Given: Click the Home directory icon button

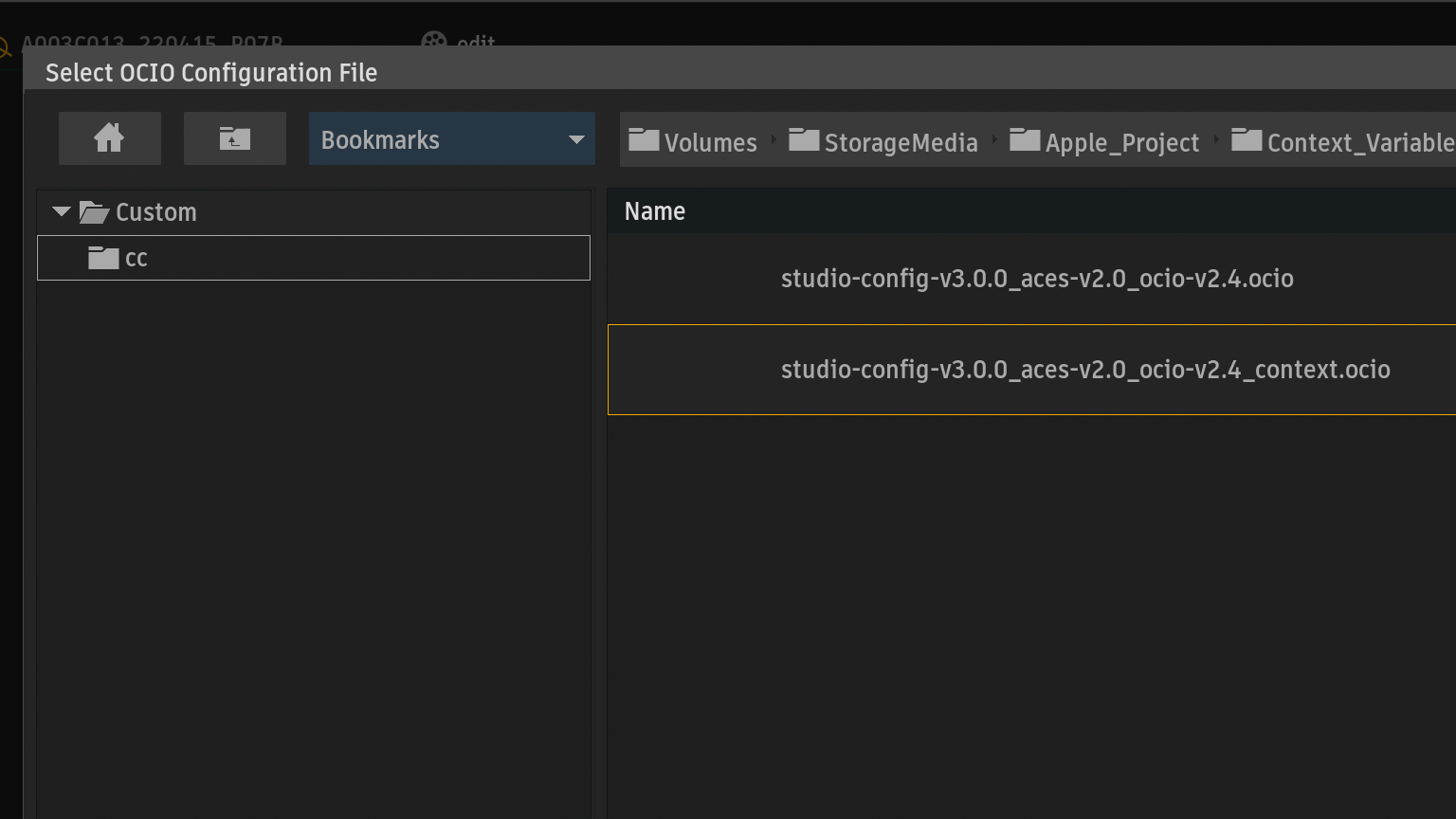Looking at the screenshot, I should click(x=109, y=138).
